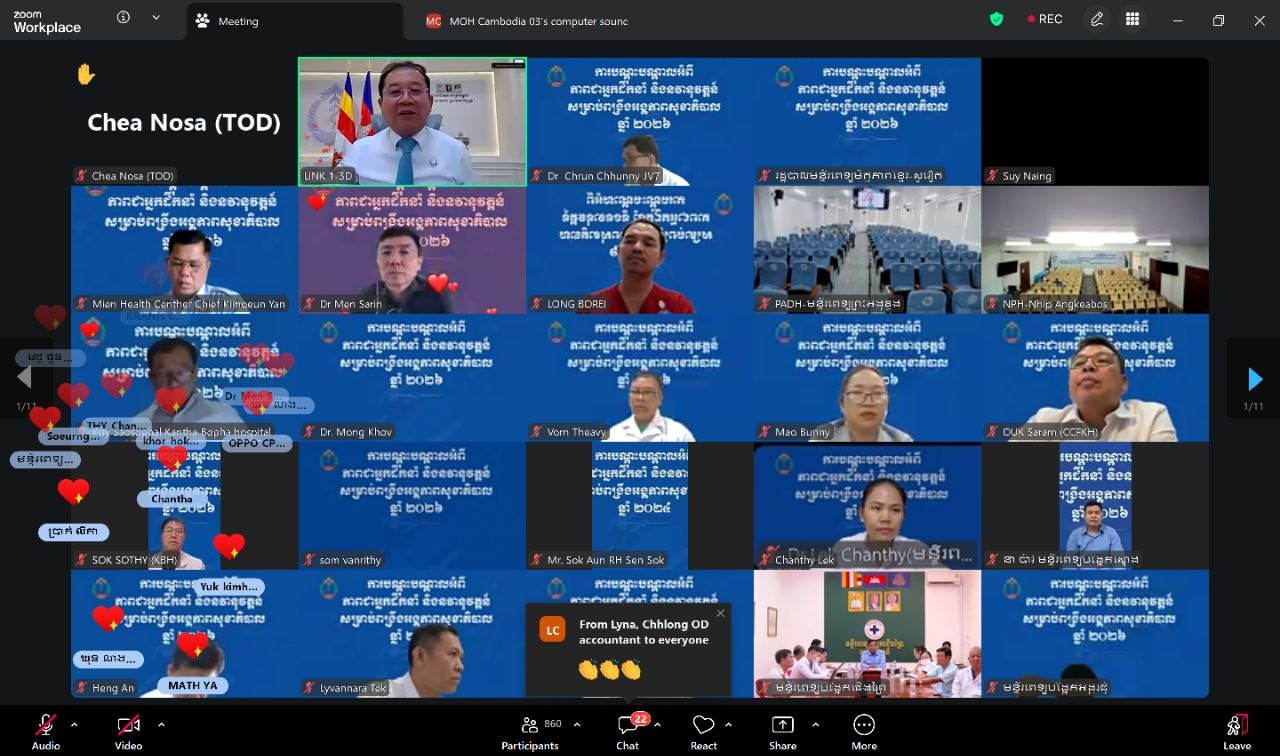
Task: Click the REC recording indicator
Action: [x=1044, y=19]
